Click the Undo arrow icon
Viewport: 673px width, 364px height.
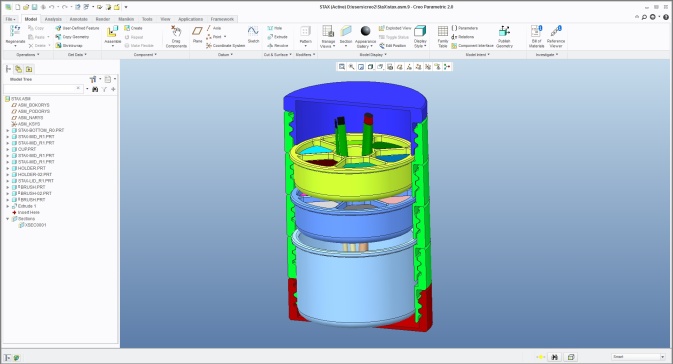(52, 7)
